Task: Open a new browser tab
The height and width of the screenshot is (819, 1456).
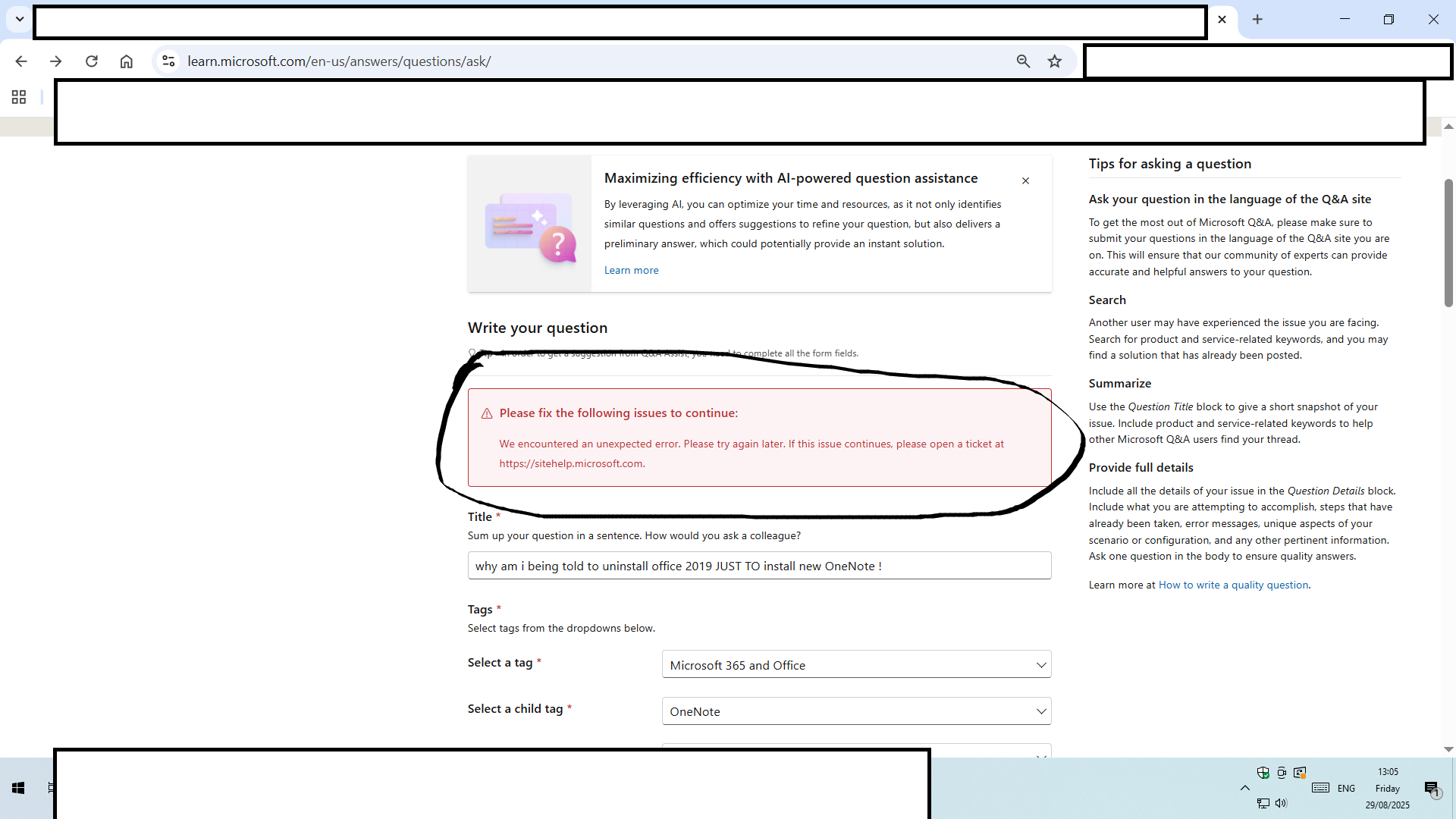Action: pos(1257,20)
